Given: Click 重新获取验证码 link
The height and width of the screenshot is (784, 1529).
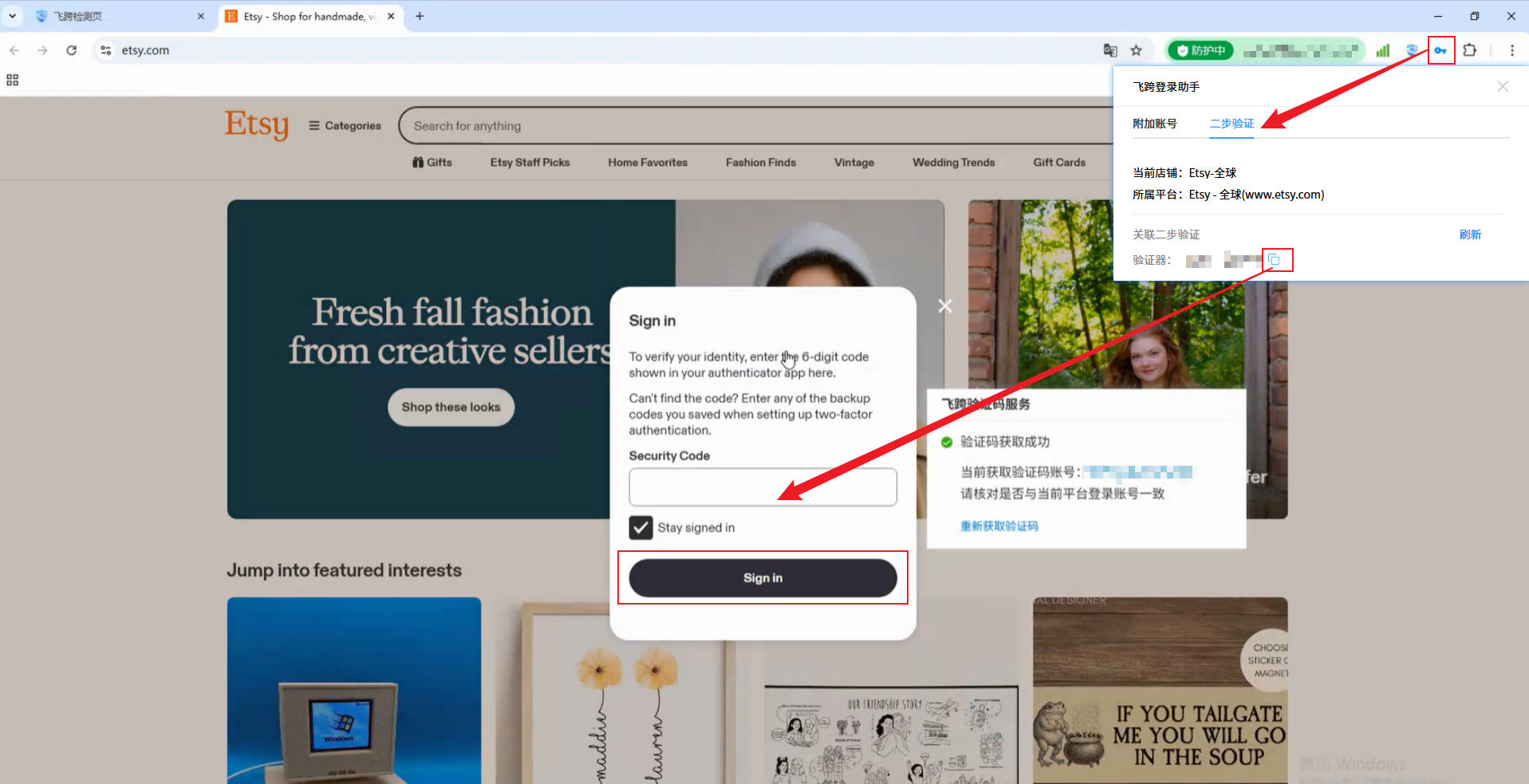Looking at the screenshot, I should point(999,526).
